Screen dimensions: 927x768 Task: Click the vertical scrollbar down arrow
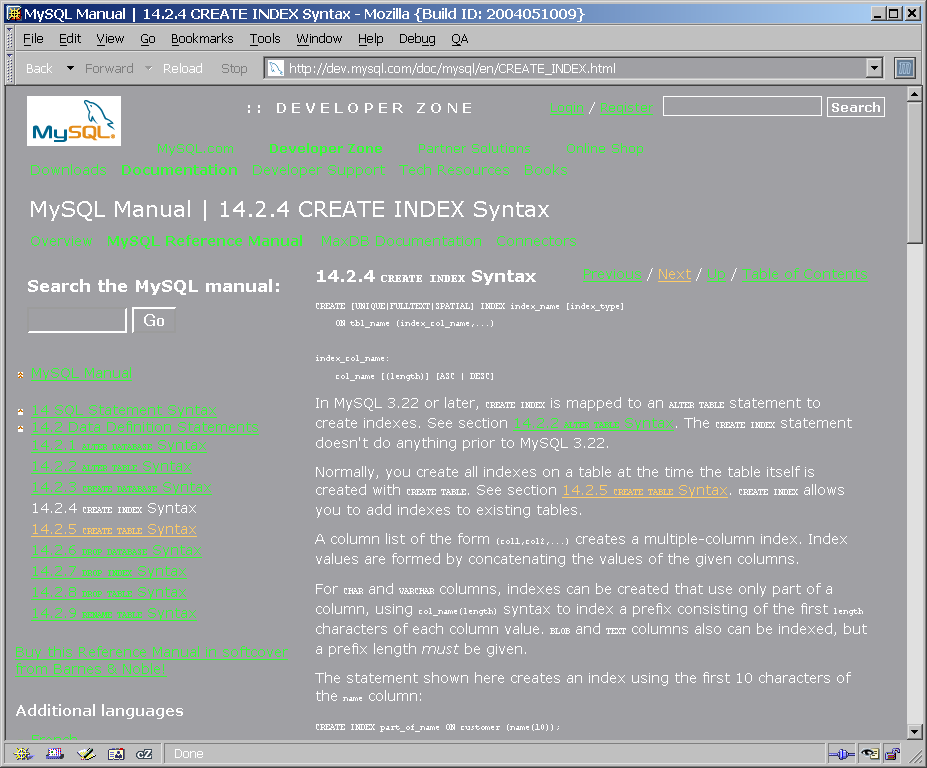click(x=914, y=731)
